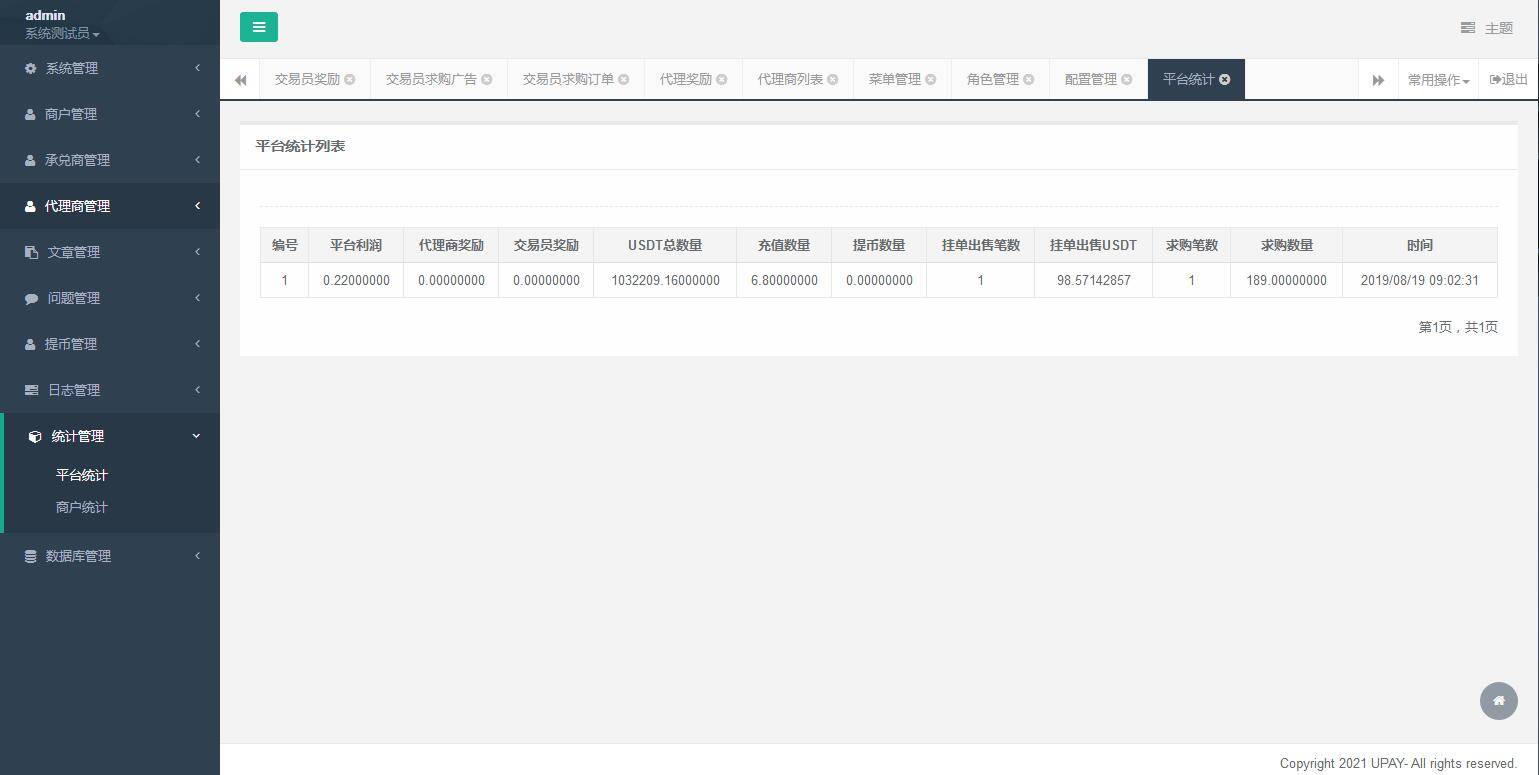Close the 代理奖励 tab
1539x775 pixels.
tap(722, 79)
